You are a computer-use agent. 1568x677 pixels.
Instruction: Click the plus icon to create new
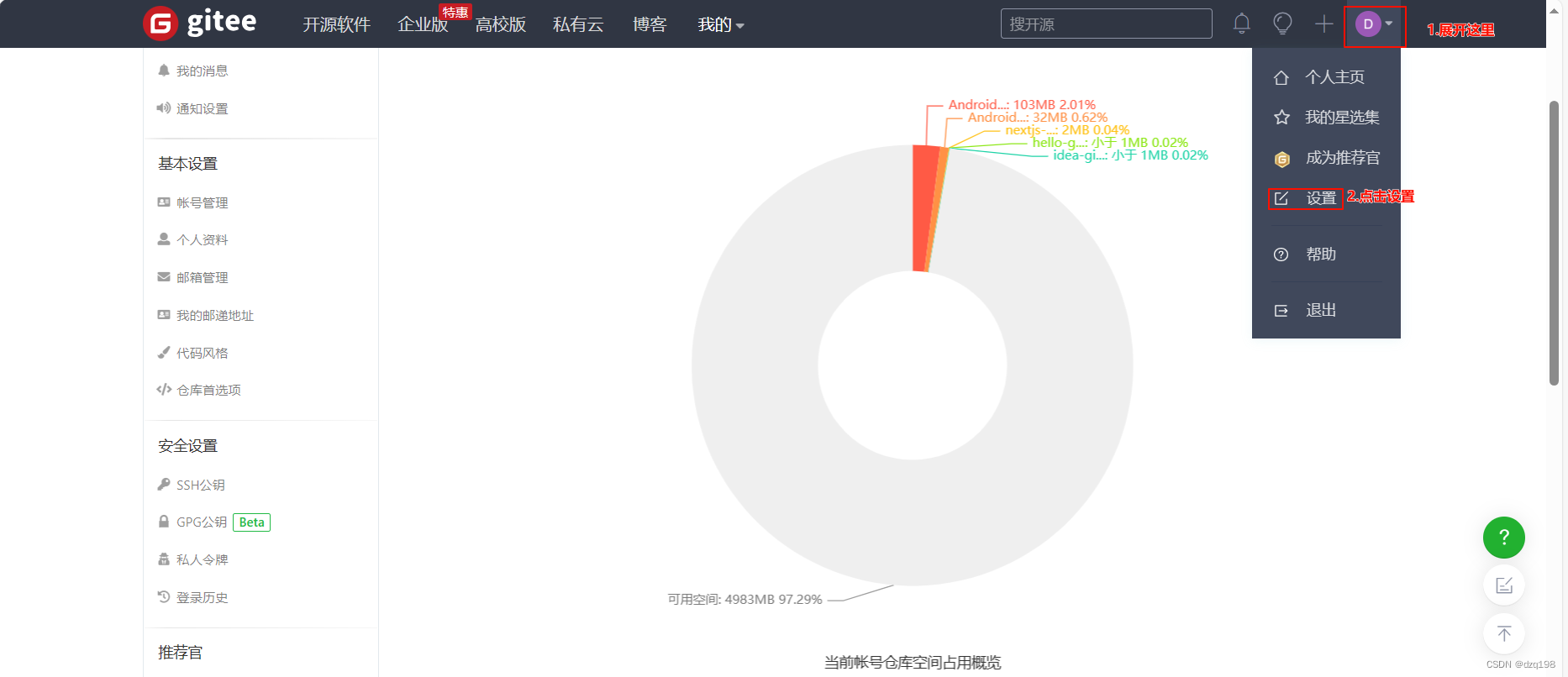pyautogui.click(x=1324, y=24)
